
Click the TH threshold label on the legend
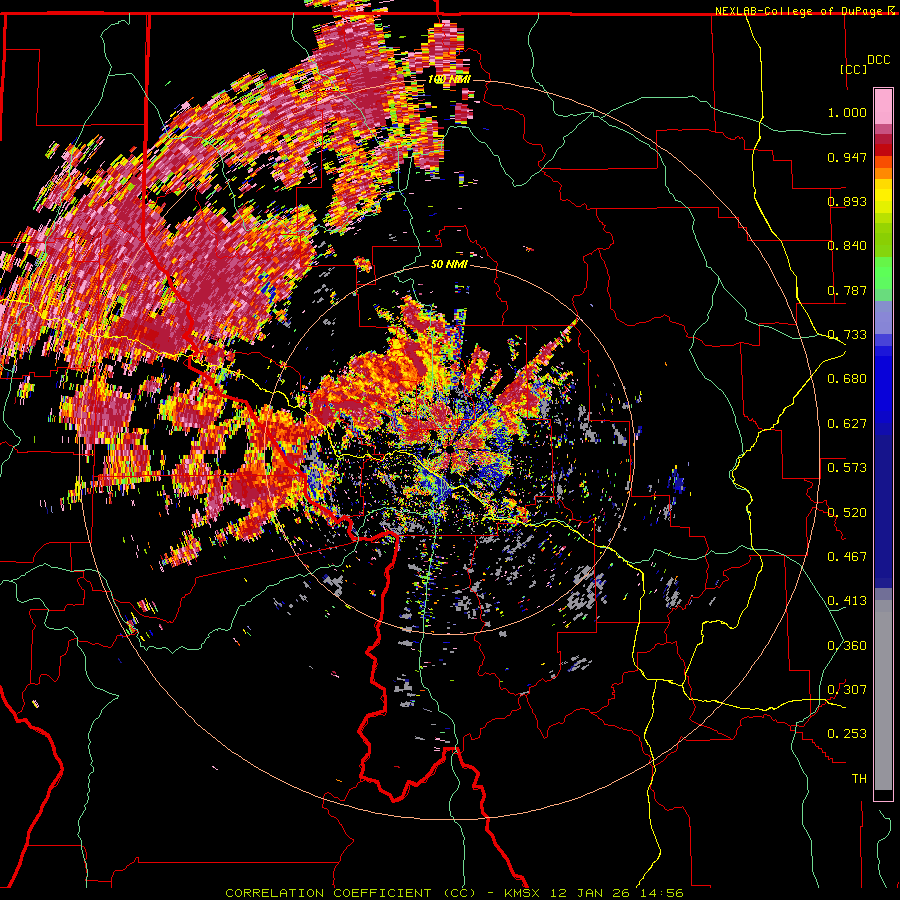click(859, 779)
